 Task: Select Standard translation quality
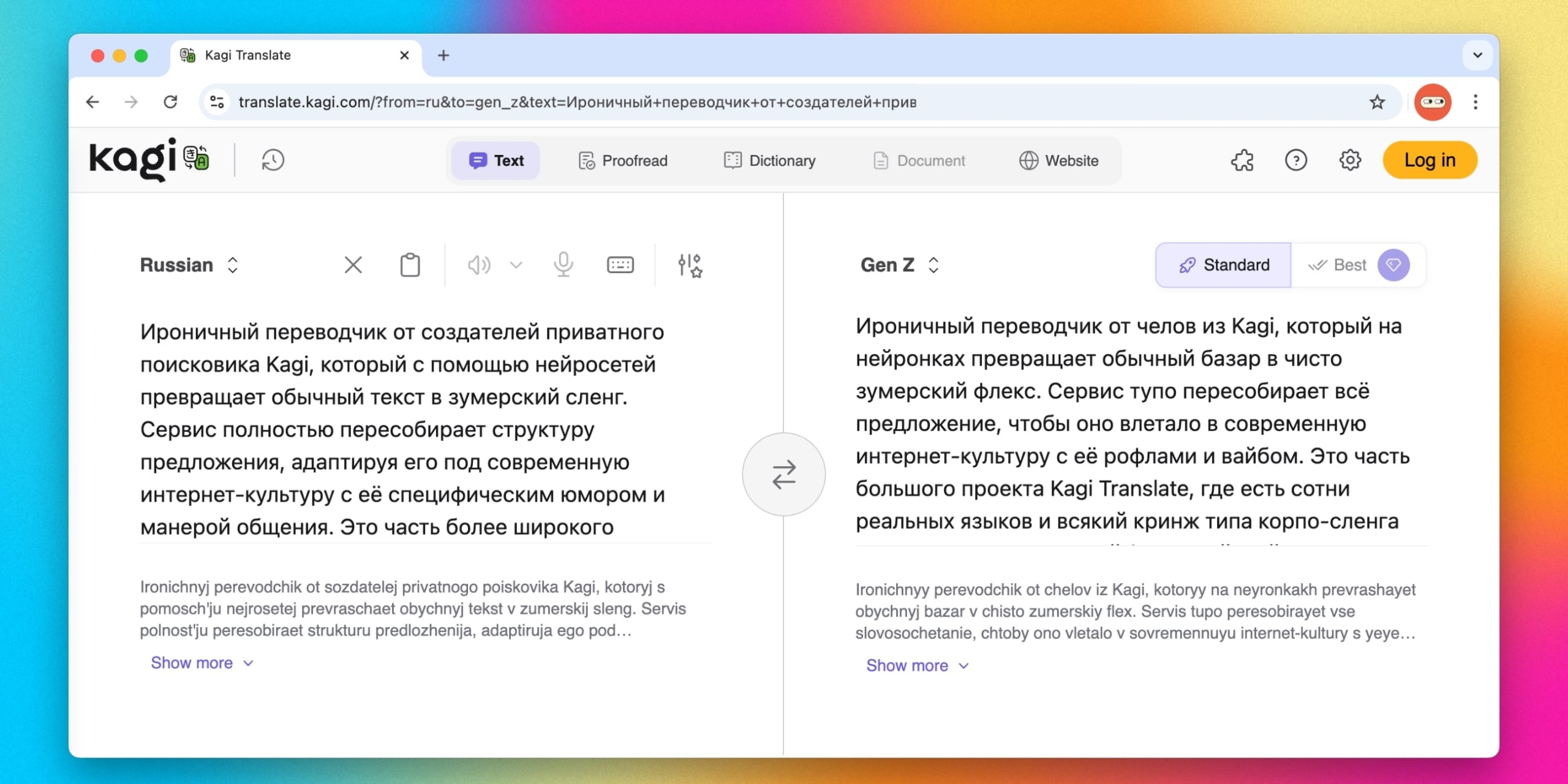pyautogui.click(x=1223, y=265)
